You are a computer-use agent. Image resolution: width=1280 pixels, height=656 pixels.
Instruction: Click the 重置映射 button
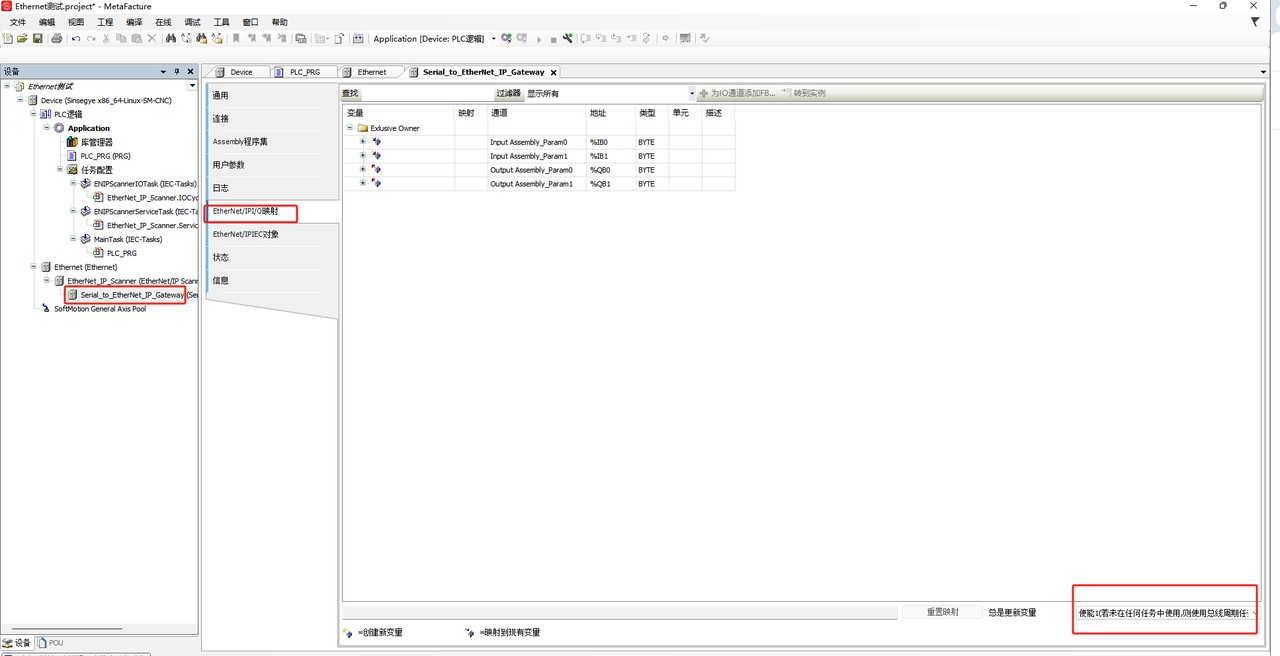click(942, 612)
